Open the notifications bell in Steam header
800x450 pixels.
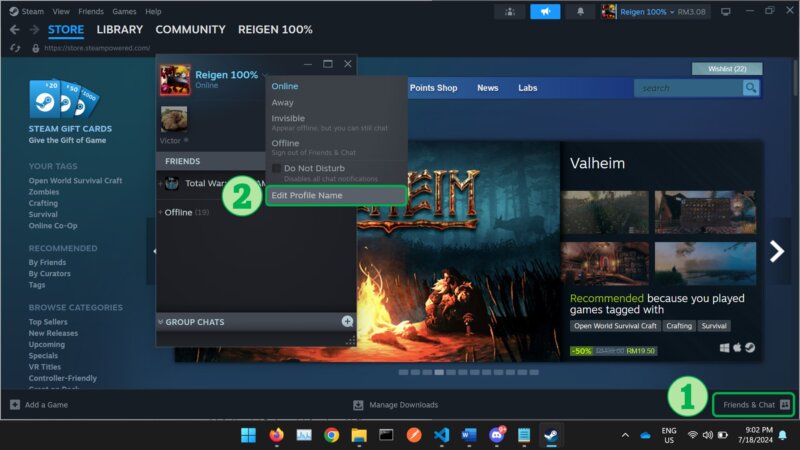click(580, 12)
